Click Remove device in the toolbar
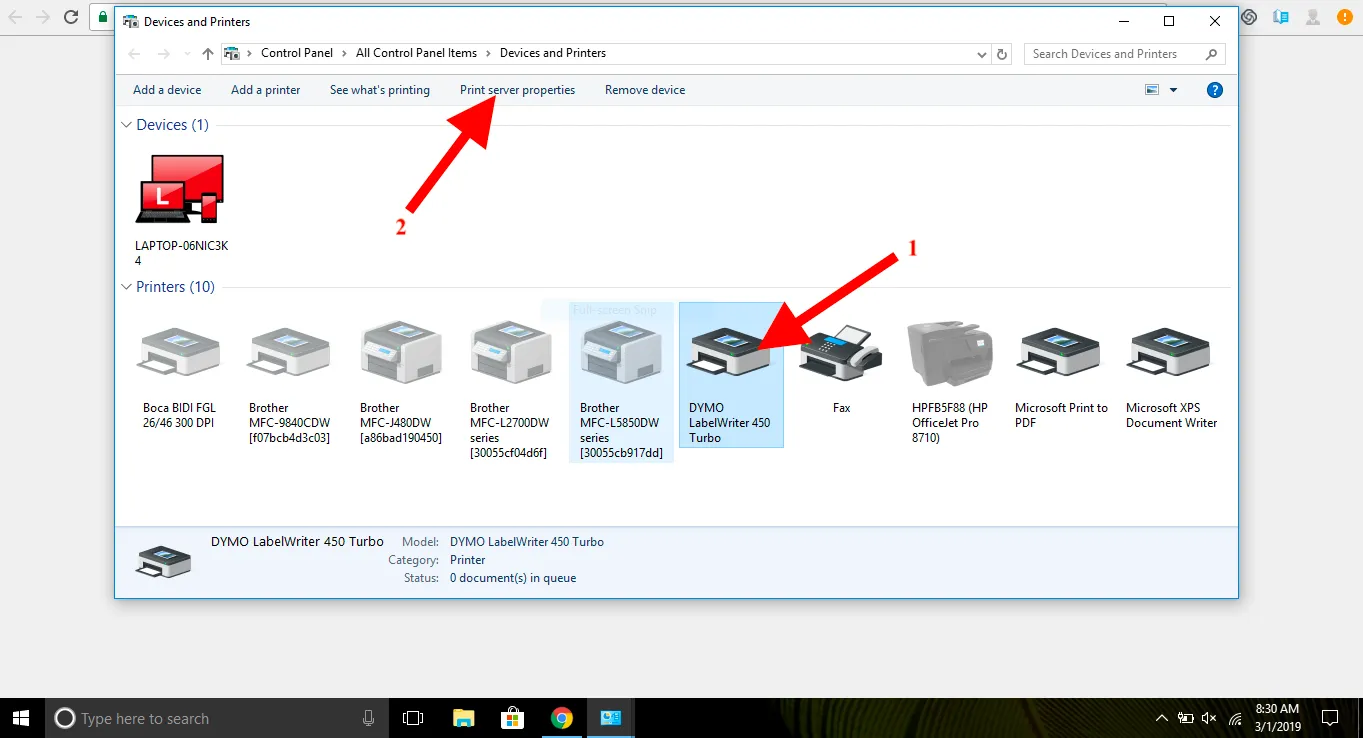The width and height of the screenshot is (1363, 738). 645,90
